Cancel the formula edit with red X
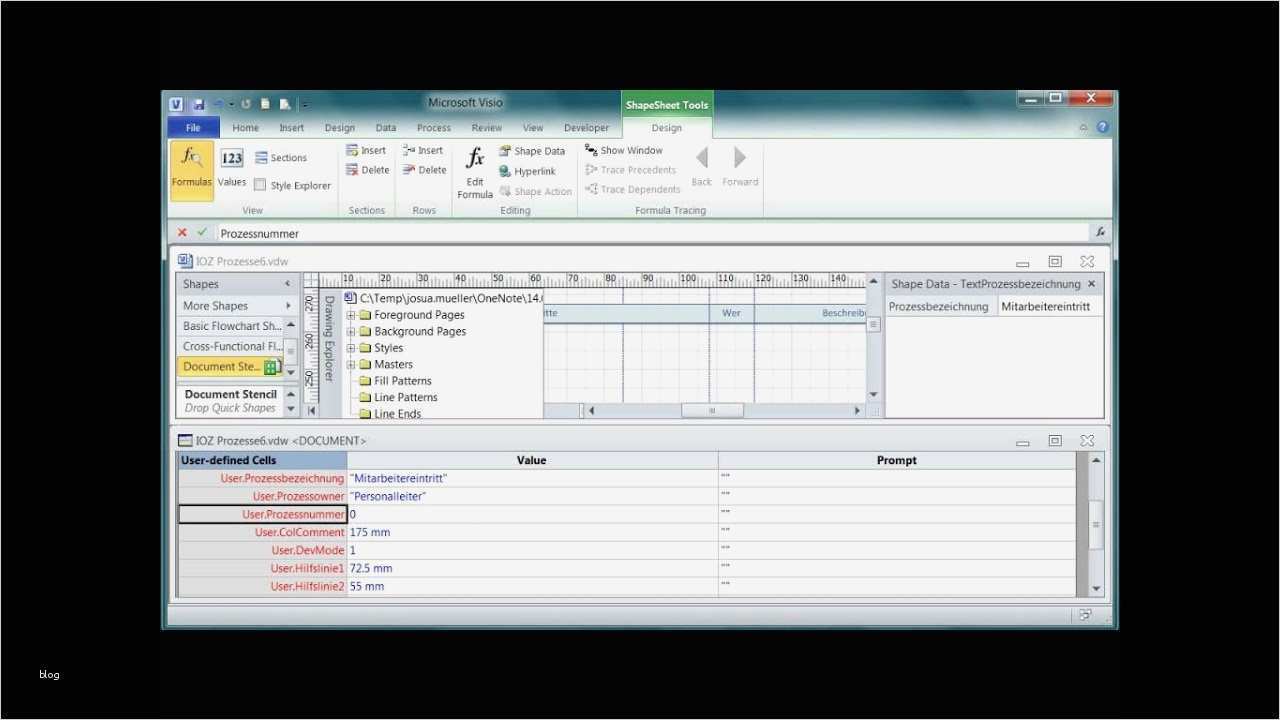The width and height of the screenshot is (1280, 720). click(x=182, y=232)
